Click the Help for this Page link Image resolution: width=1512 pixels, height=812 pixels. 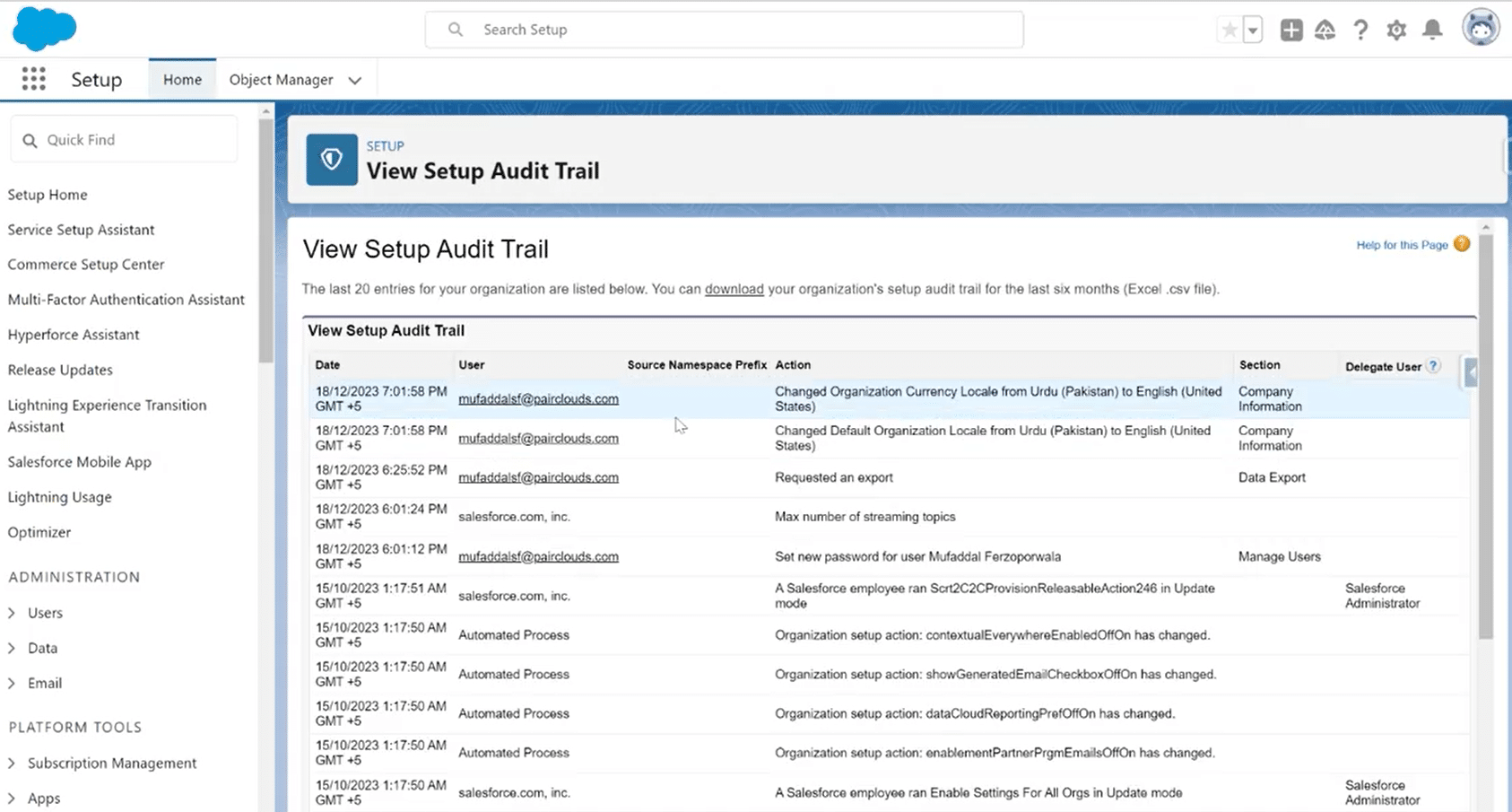[x=1402, y=245]
